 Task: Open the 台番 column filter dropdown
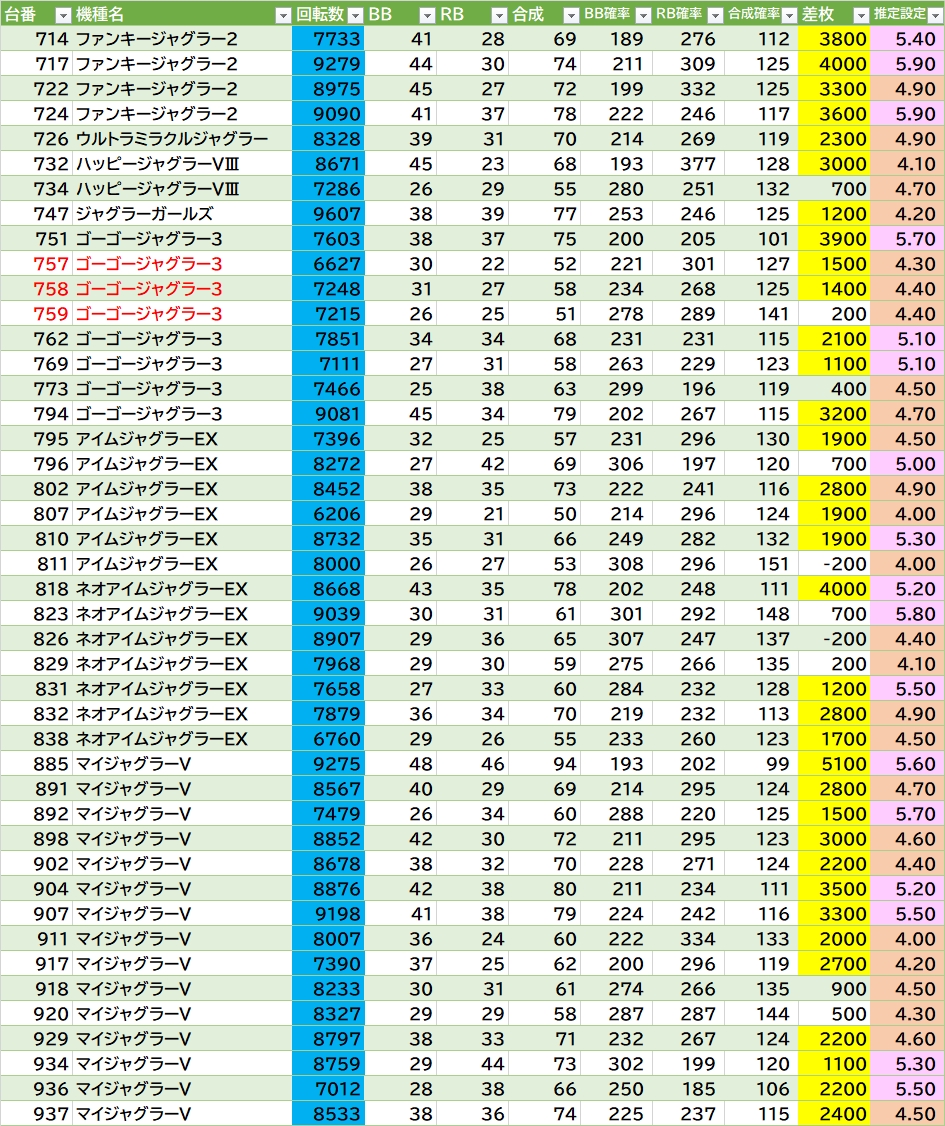coord(62,15)
